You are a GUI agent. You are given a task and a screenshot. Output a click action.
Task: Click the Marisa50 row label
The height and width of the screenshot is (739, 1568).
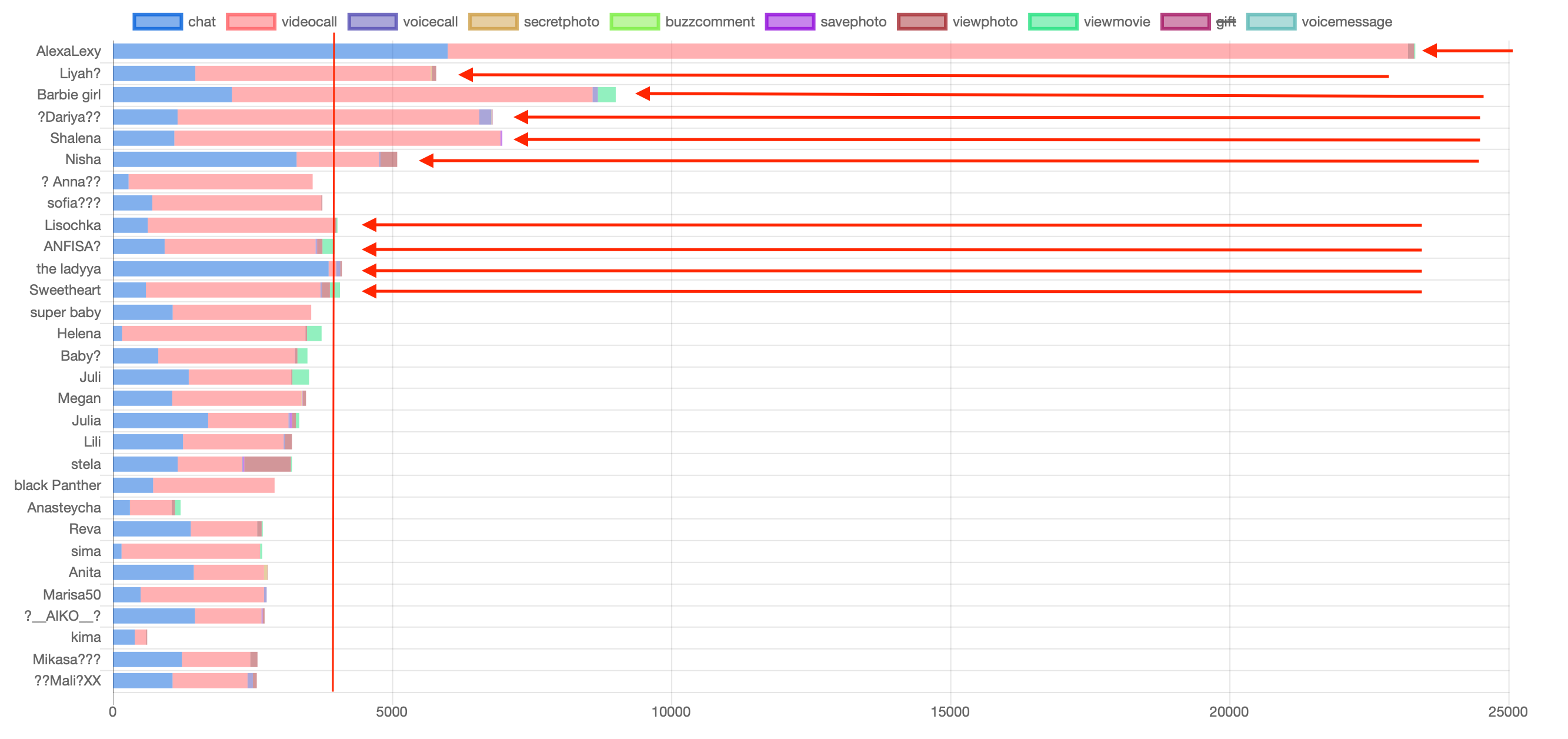pyautogui.click(x=72, y=595)
